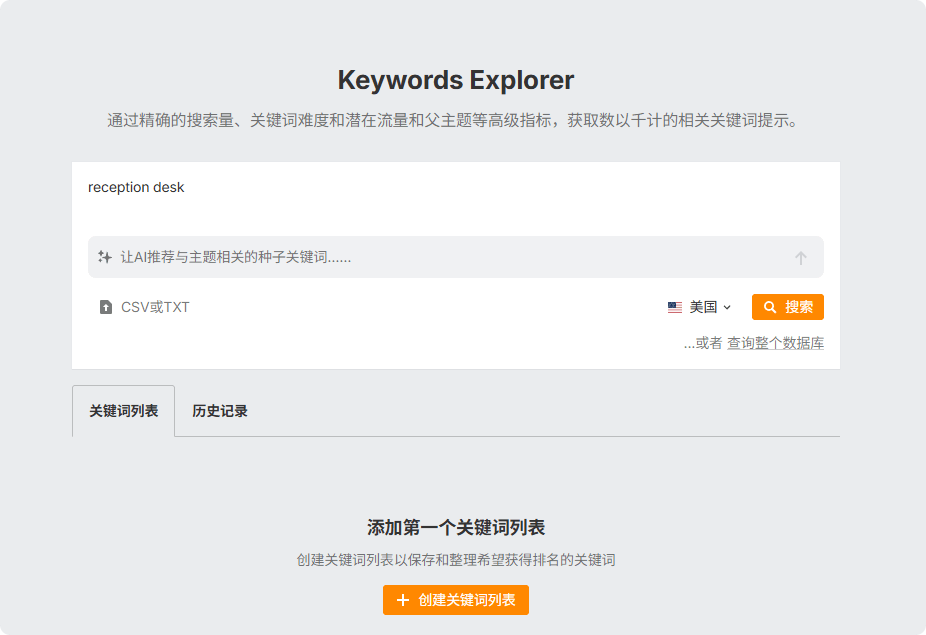The image size is (926, 635).
Task: Click the plus icon on 创建关键词列表 button
Action: coord(403,600)
